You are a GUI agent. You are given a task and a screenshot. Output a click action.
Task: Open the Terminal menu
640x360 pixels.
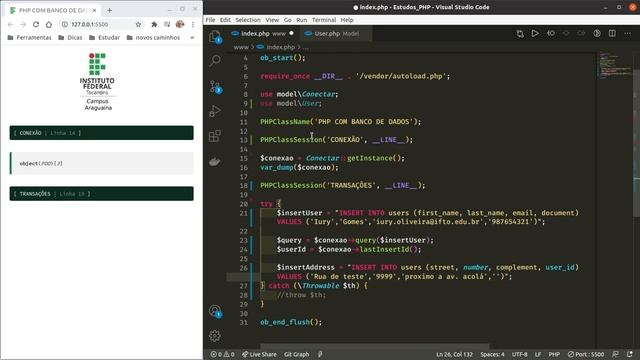(x=324, y=20)
